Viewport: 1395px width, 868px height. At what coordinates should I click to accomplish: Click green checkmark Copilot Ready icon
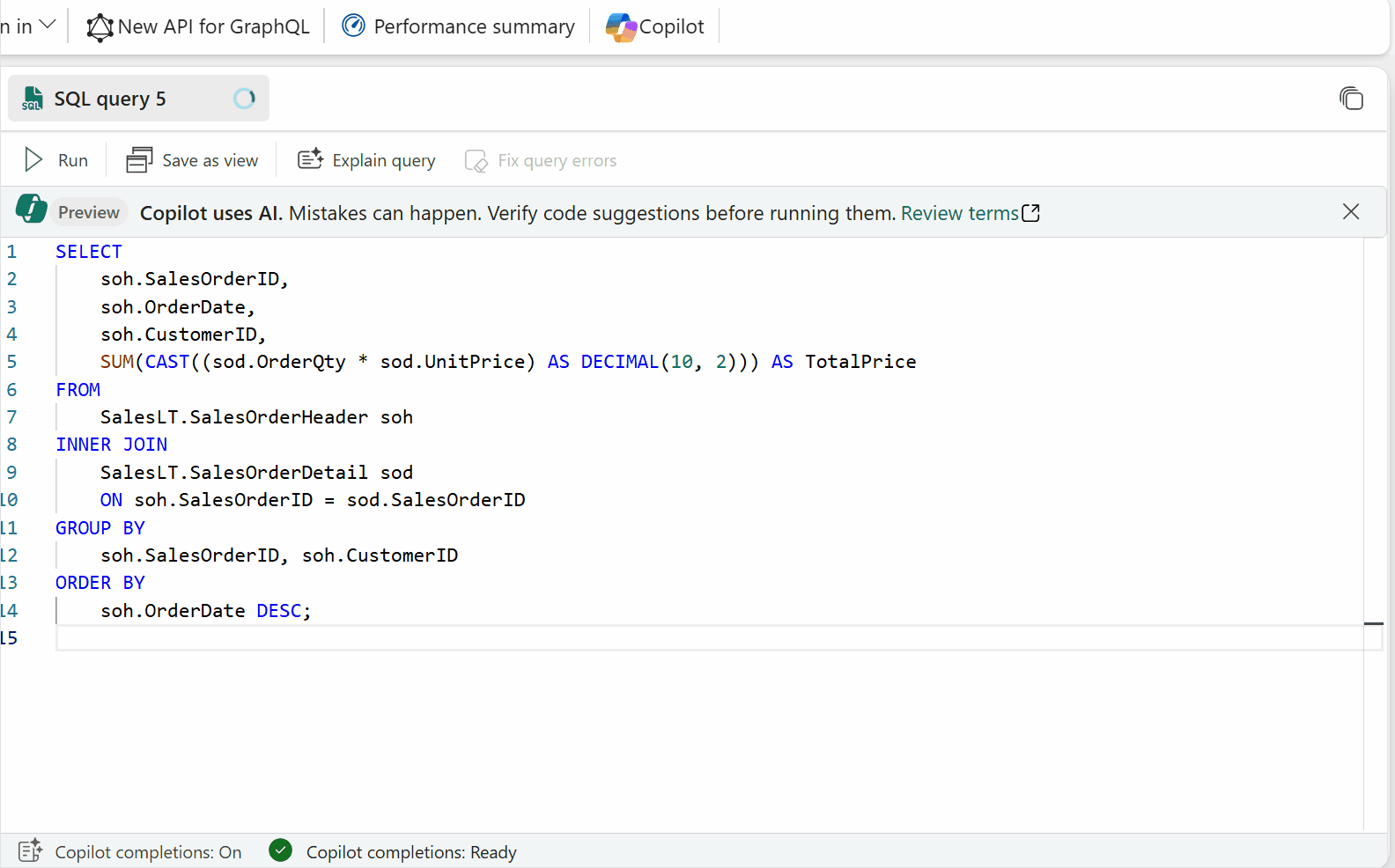[x=280, y=850]
